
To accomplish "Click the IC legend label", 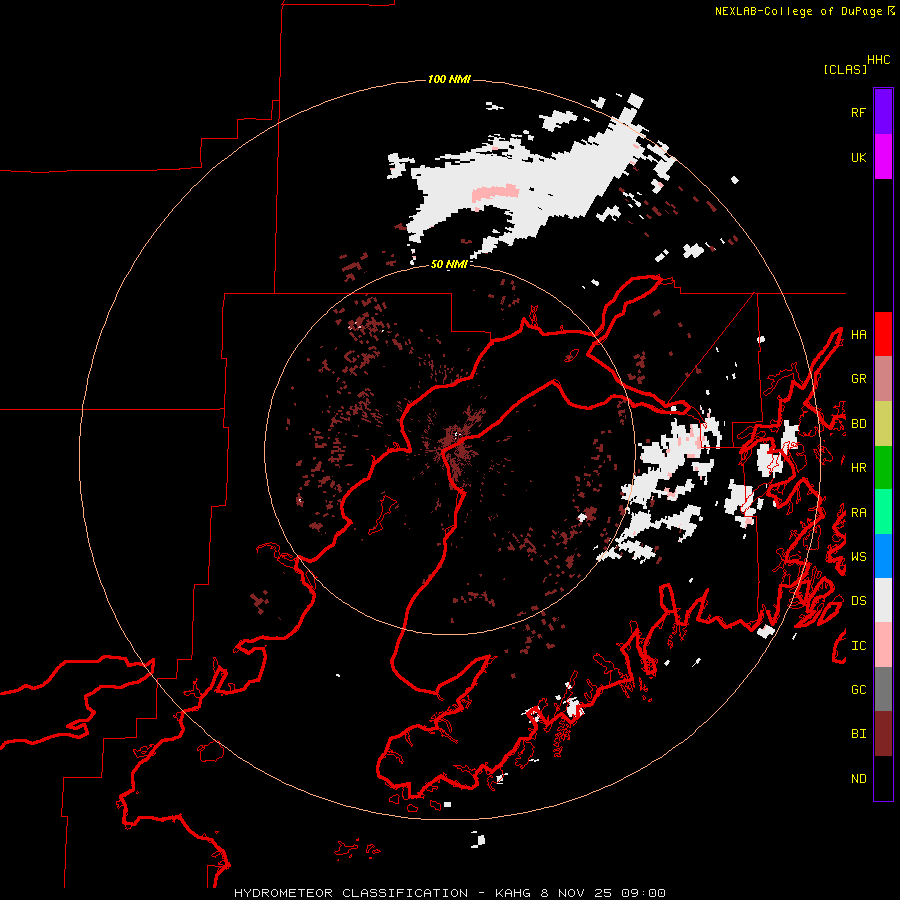I will pyautogui.click(x=858, y=646).
